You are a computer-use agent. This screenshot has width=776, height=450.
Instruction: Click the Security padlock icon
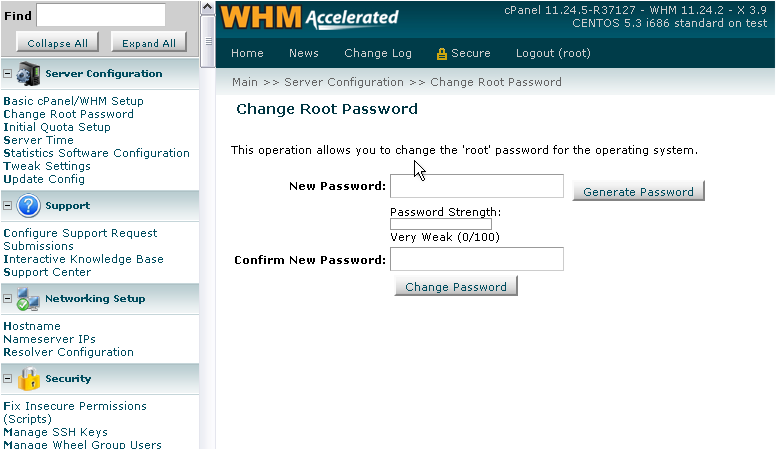[x=29, y=379]
